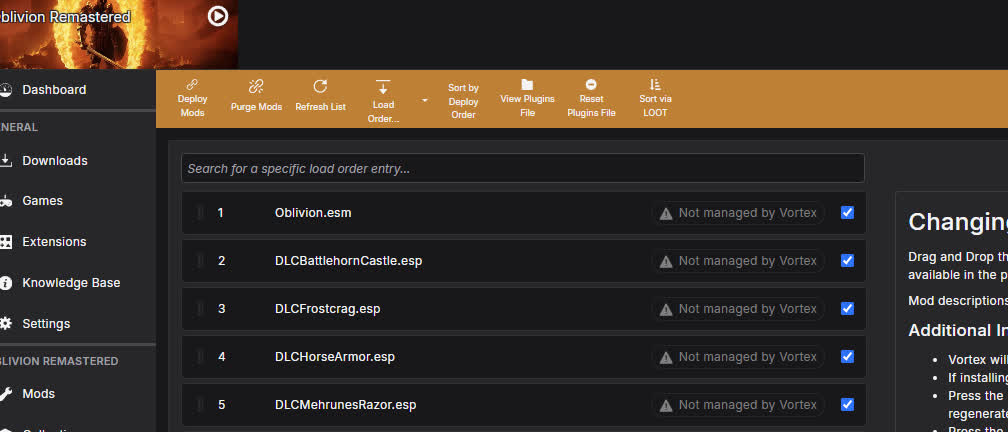Screen dimensions: 1008x432
Task: Click the drag handle for DLCFrostcrag.esp
Action: [199, 309]
